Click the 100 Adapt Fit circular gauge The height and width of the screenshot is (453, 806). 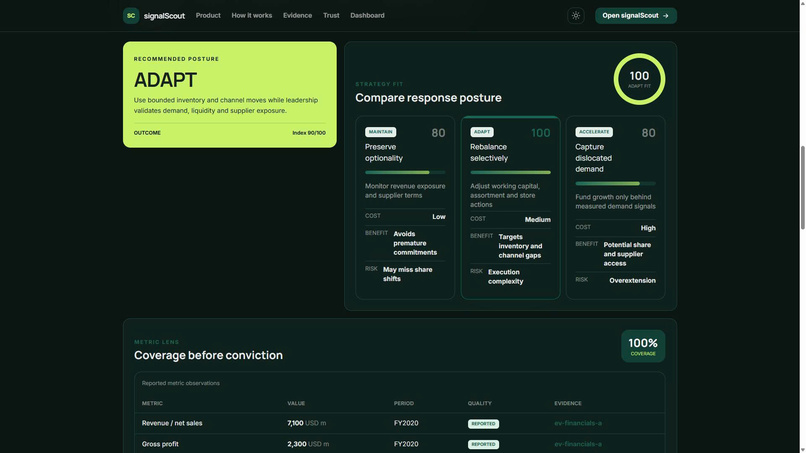tap(639, 79)
